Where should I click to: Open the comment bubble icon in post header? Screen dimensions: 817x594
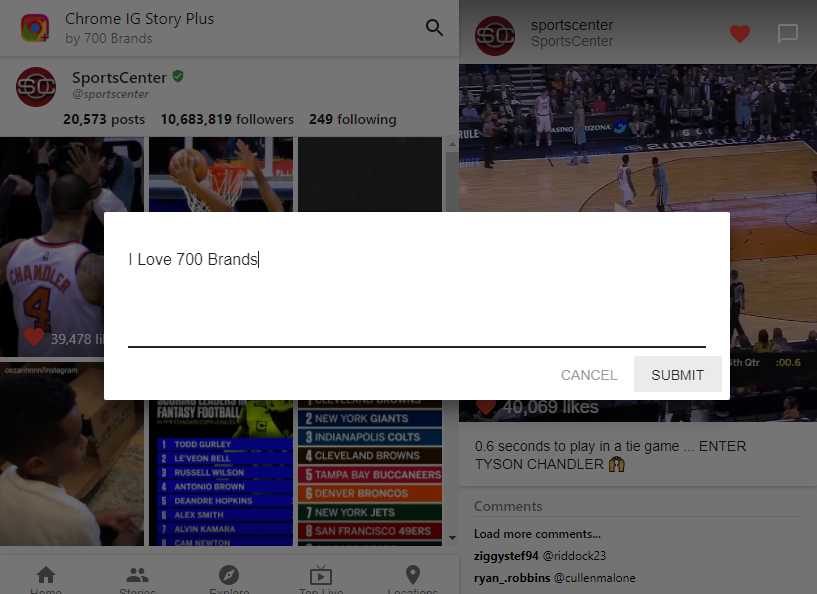787,34
